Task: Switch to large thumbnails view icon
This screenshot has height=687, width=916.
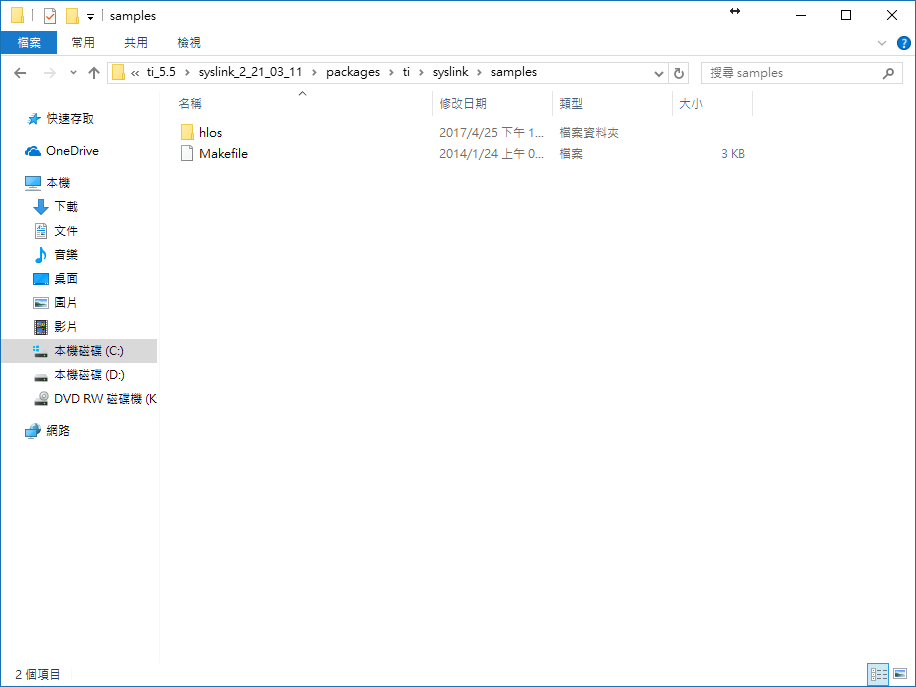Action: click(x=900, y=675)
